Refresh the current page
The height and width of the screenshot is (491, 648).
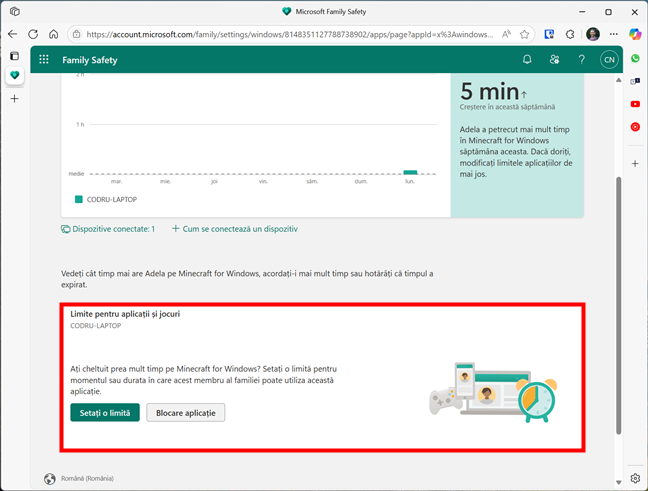[33, 34]
